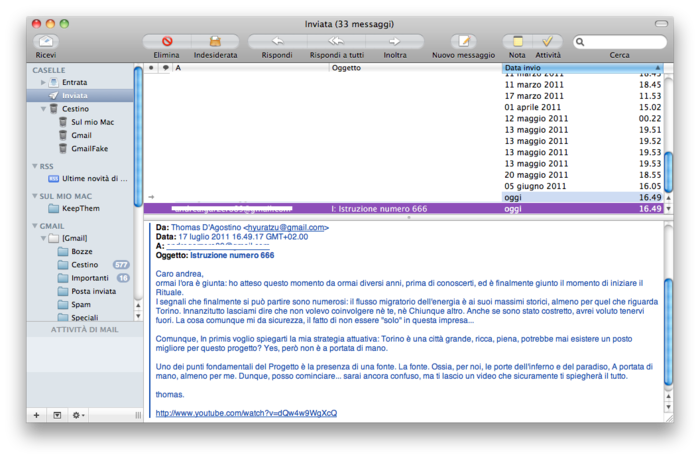Click the toolbar toggle pill button
Screen dimensions: 700x459
pos(661,24)
